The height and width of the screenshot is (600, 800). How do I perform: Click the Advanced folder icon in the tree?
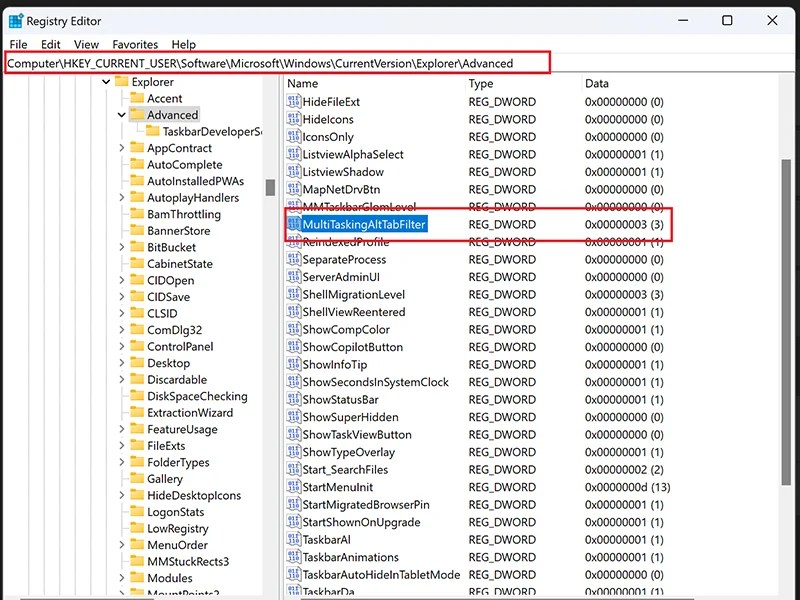137,114
